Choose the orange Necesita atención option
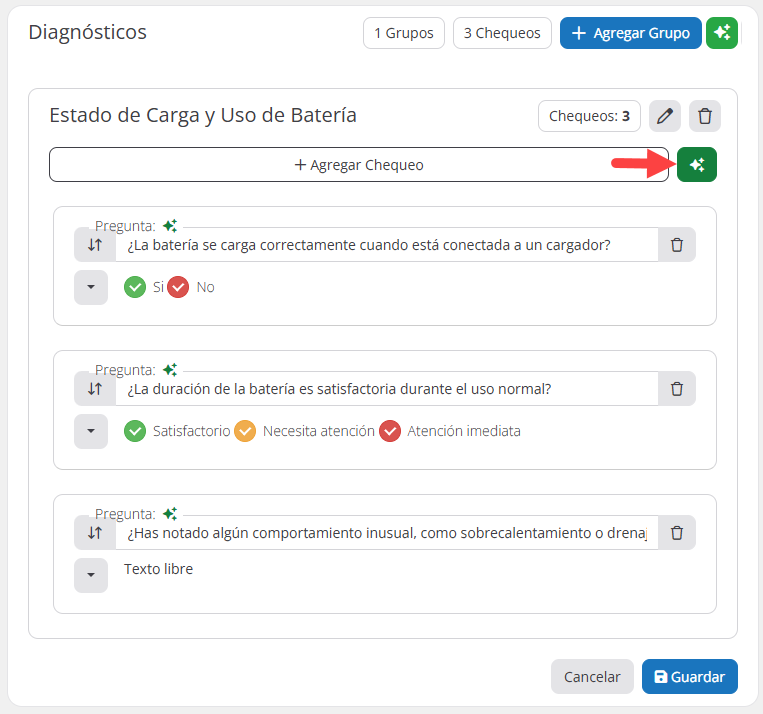763x714 pixels. point(245,431)
